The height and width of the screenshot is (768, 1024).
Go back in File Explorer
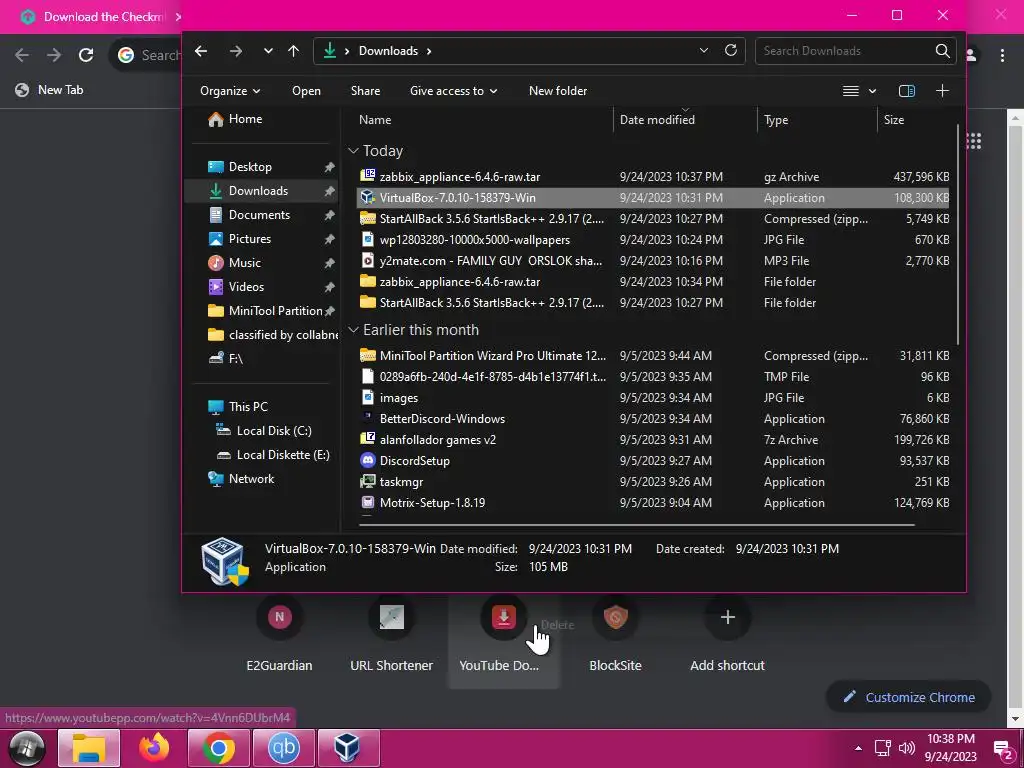[x=201, y=51]
